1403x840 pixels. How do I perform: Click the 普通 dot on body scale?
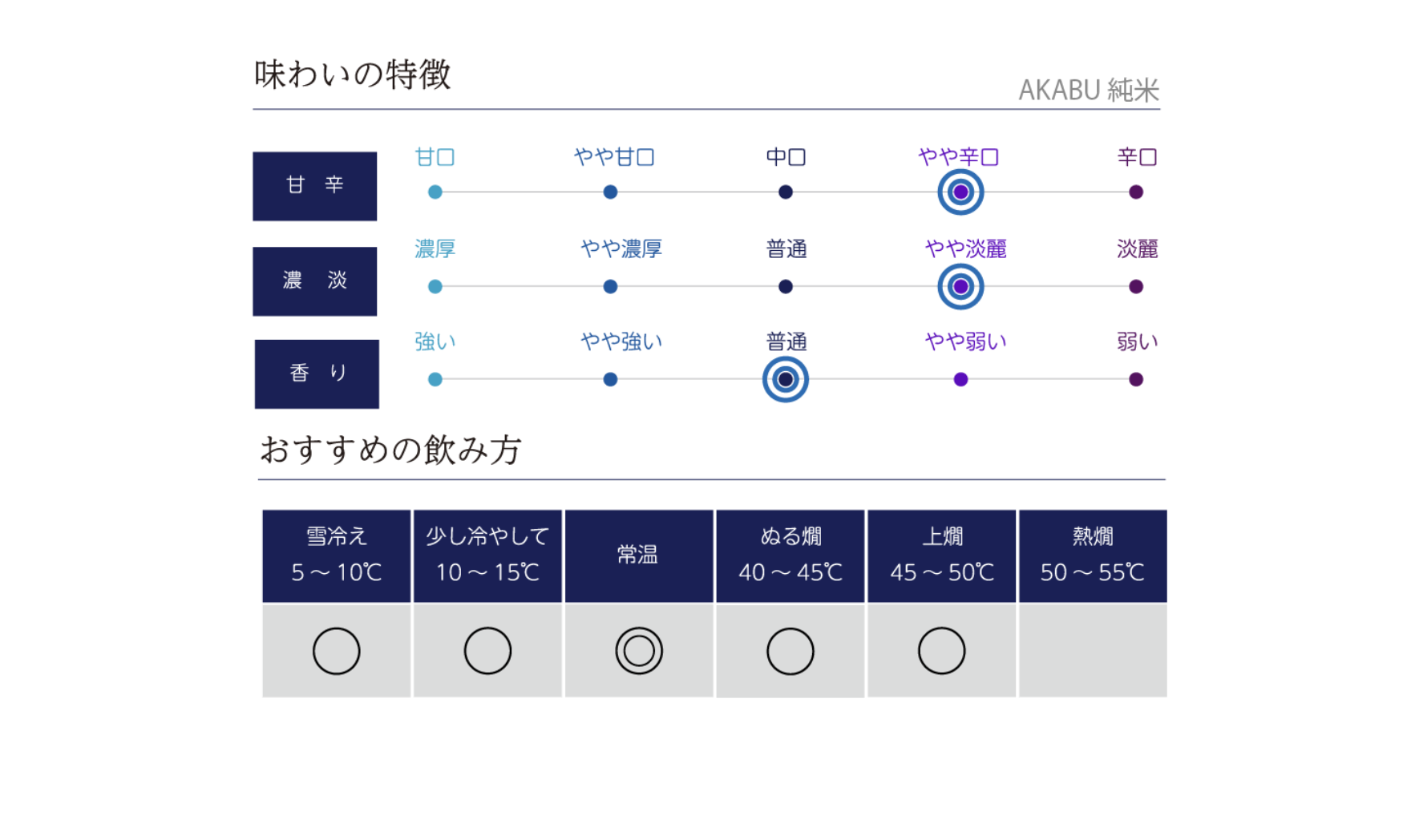(786, 287)
